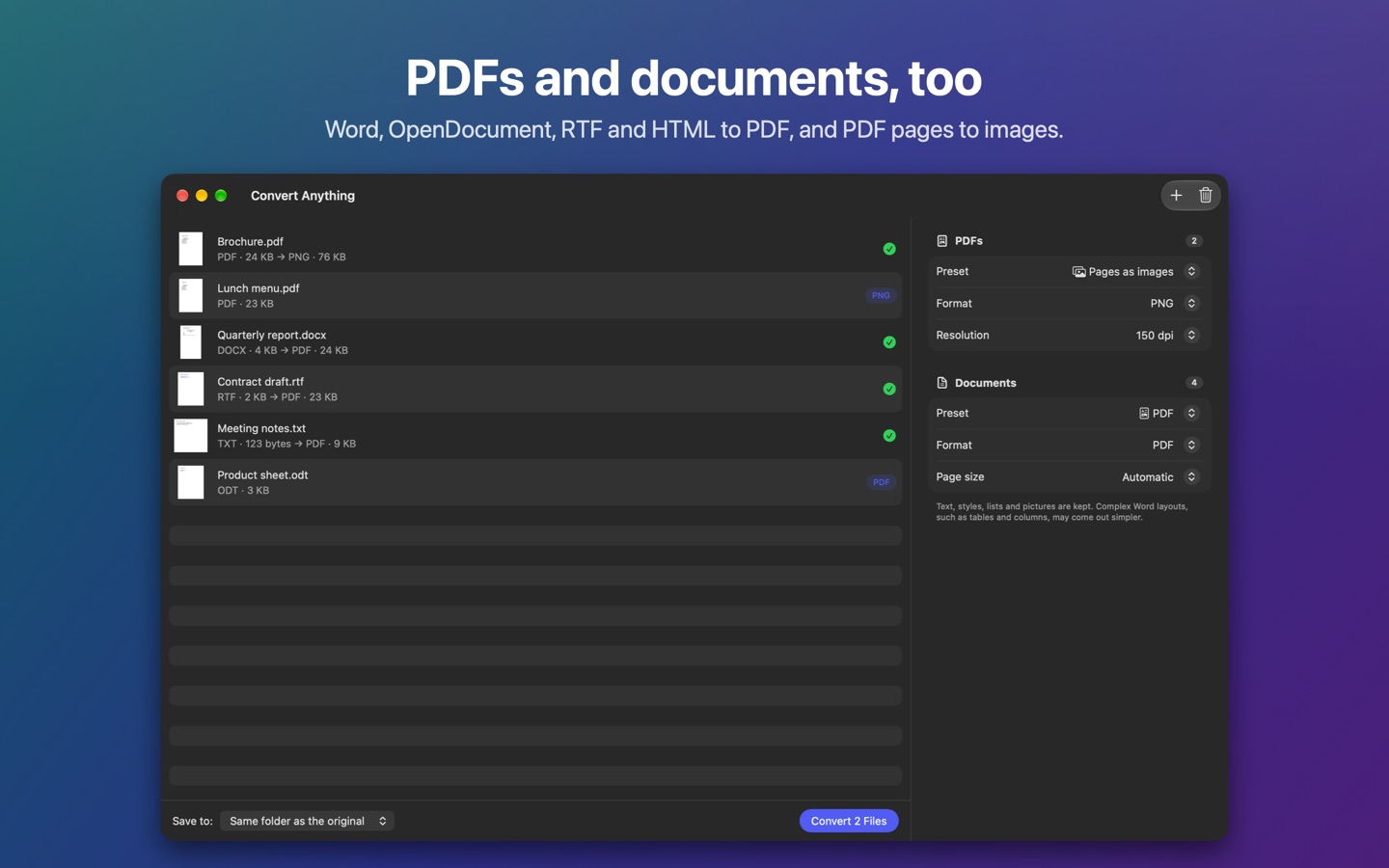Open the PDFs Format PNG dropdown
Image resolution: width=1389 pixels, height=868 pixels.
click(x=1174, y=304)
